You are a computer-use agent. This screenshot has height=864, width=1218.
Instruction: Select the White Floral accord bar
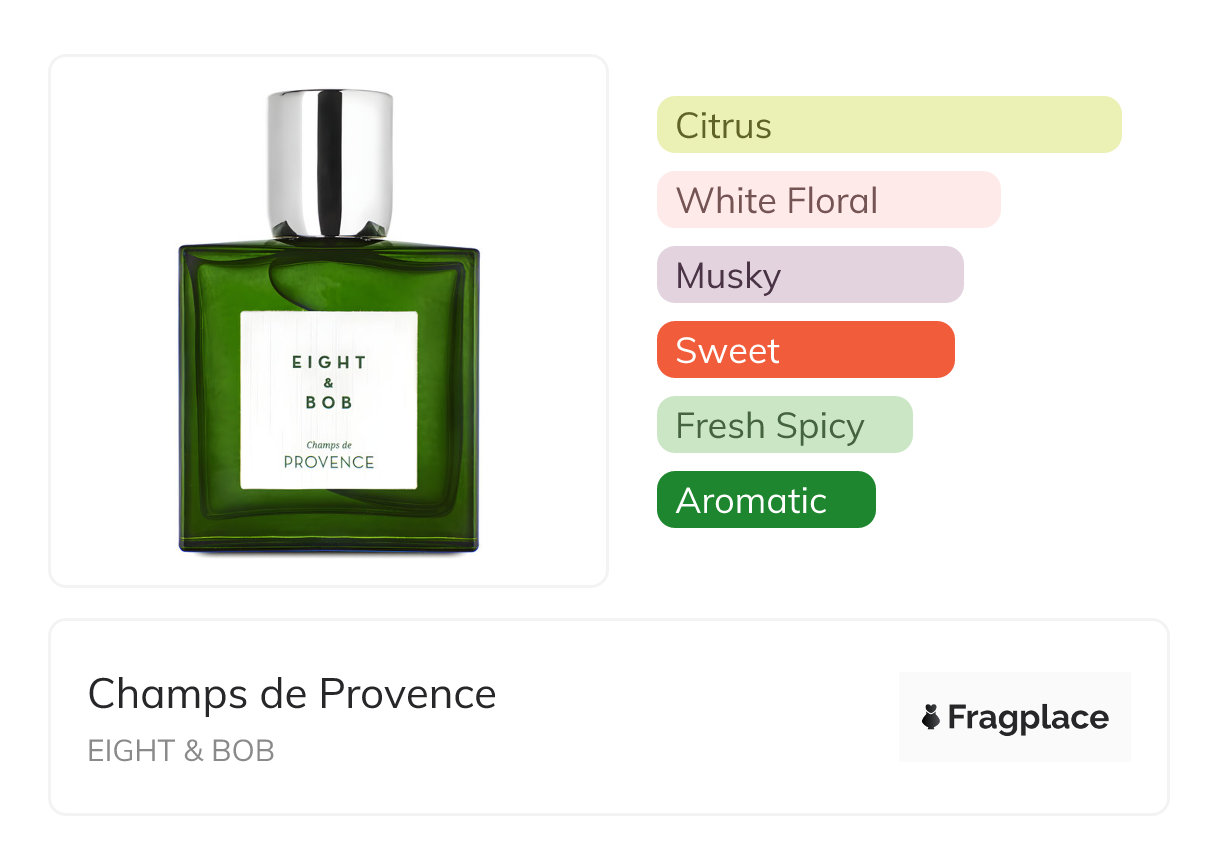[x=829, y=200]
